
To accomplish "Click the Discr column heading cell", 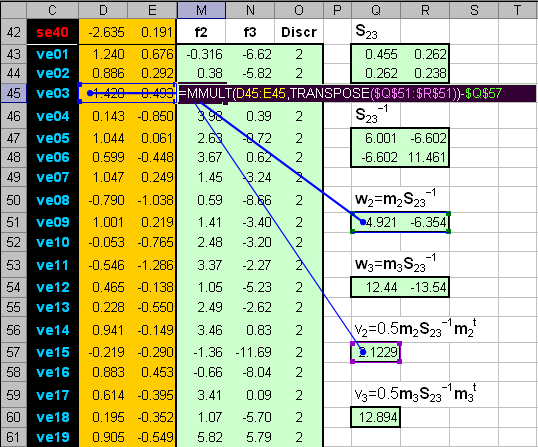I will (x=299, y=32).
